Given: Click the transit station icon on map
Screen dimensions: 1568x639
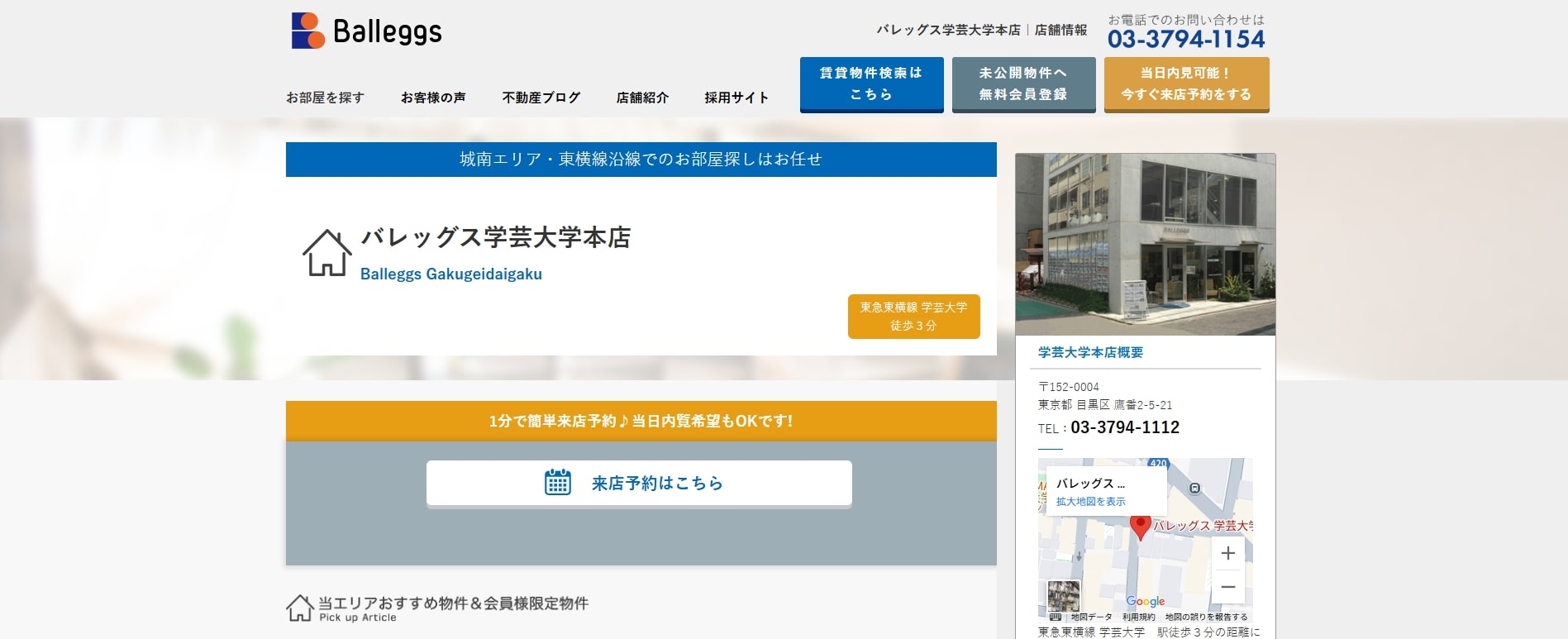Looking at the screenshot, I should coord(1194,489).
